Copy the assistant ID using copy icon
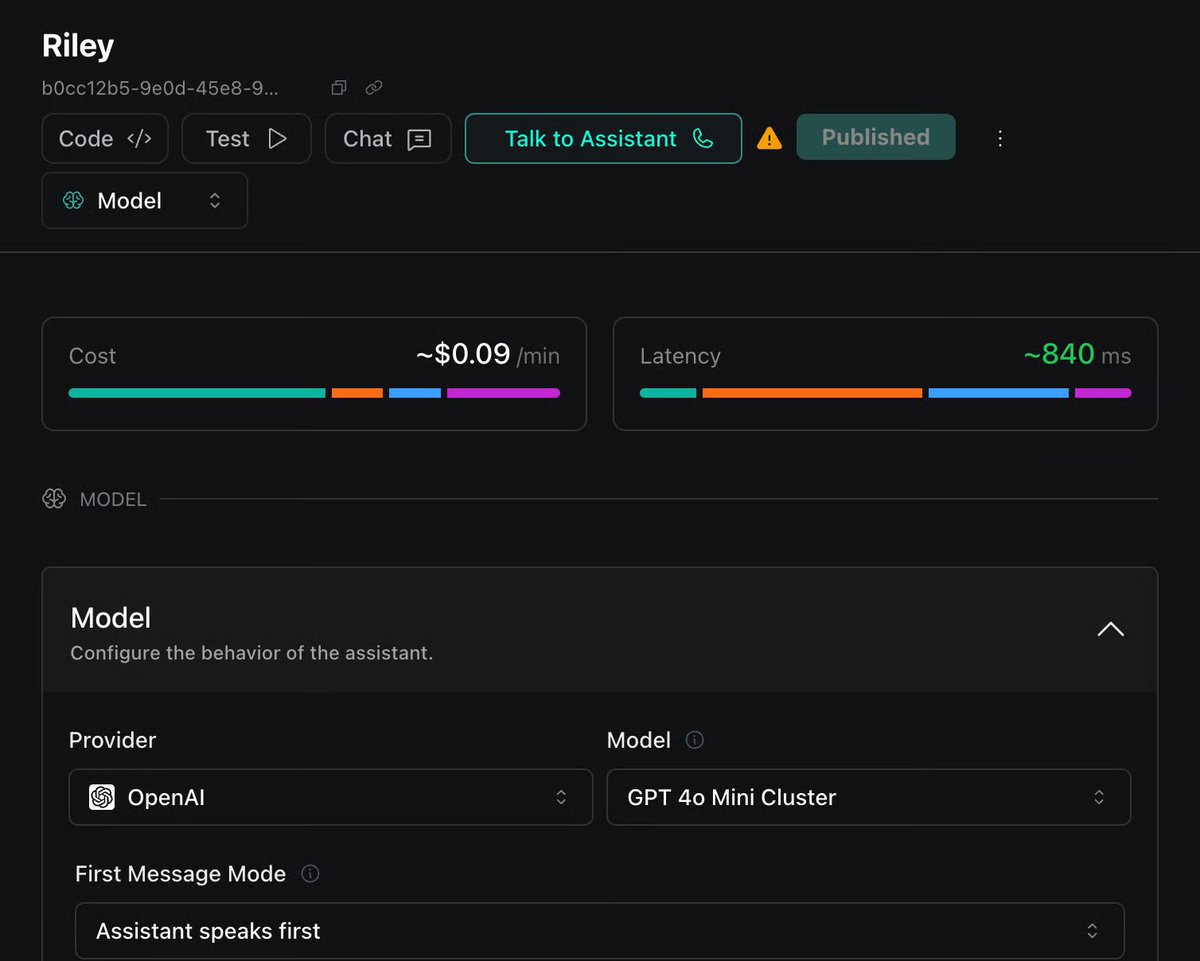 (x=338, y=88)
